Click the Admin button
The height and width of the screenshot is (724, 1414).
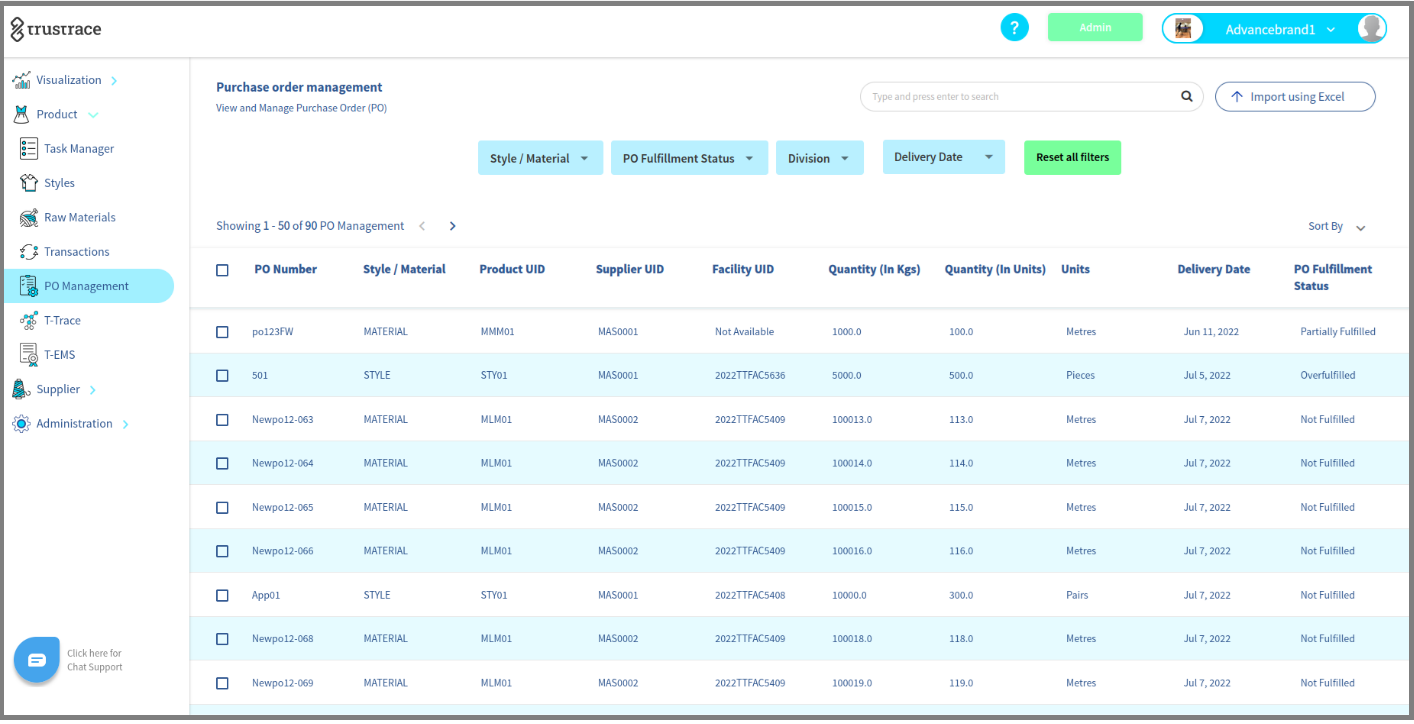click(x=1095, y=28)
